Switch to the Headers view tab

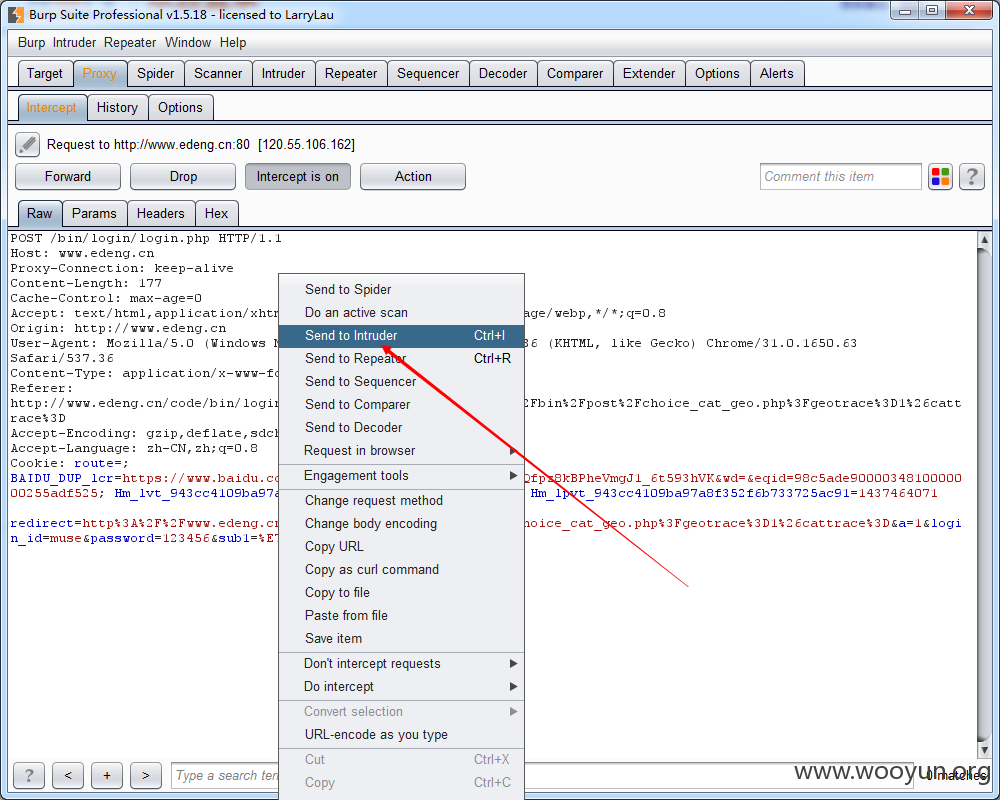[161, 214]
